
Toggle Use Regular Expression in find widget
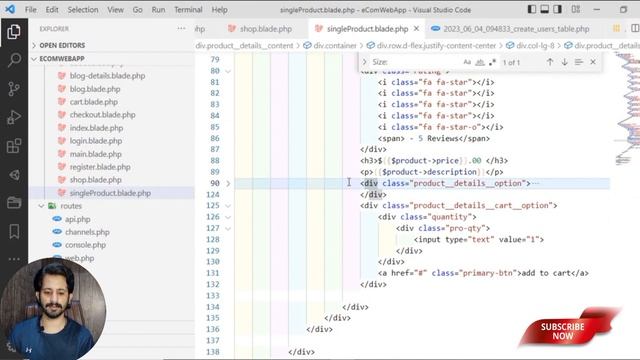[x=492, y=62]
